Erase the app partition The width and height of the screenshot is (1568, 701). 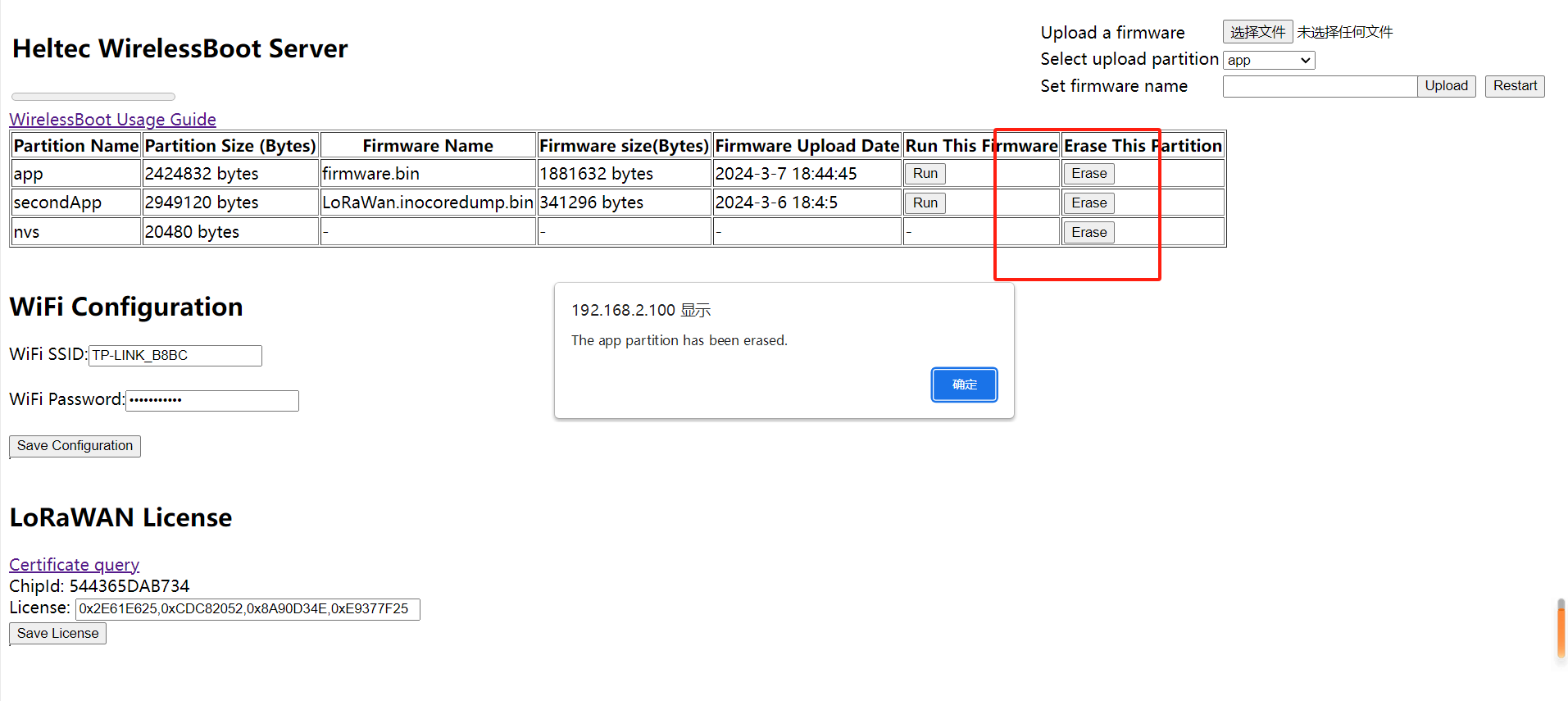1089,174
